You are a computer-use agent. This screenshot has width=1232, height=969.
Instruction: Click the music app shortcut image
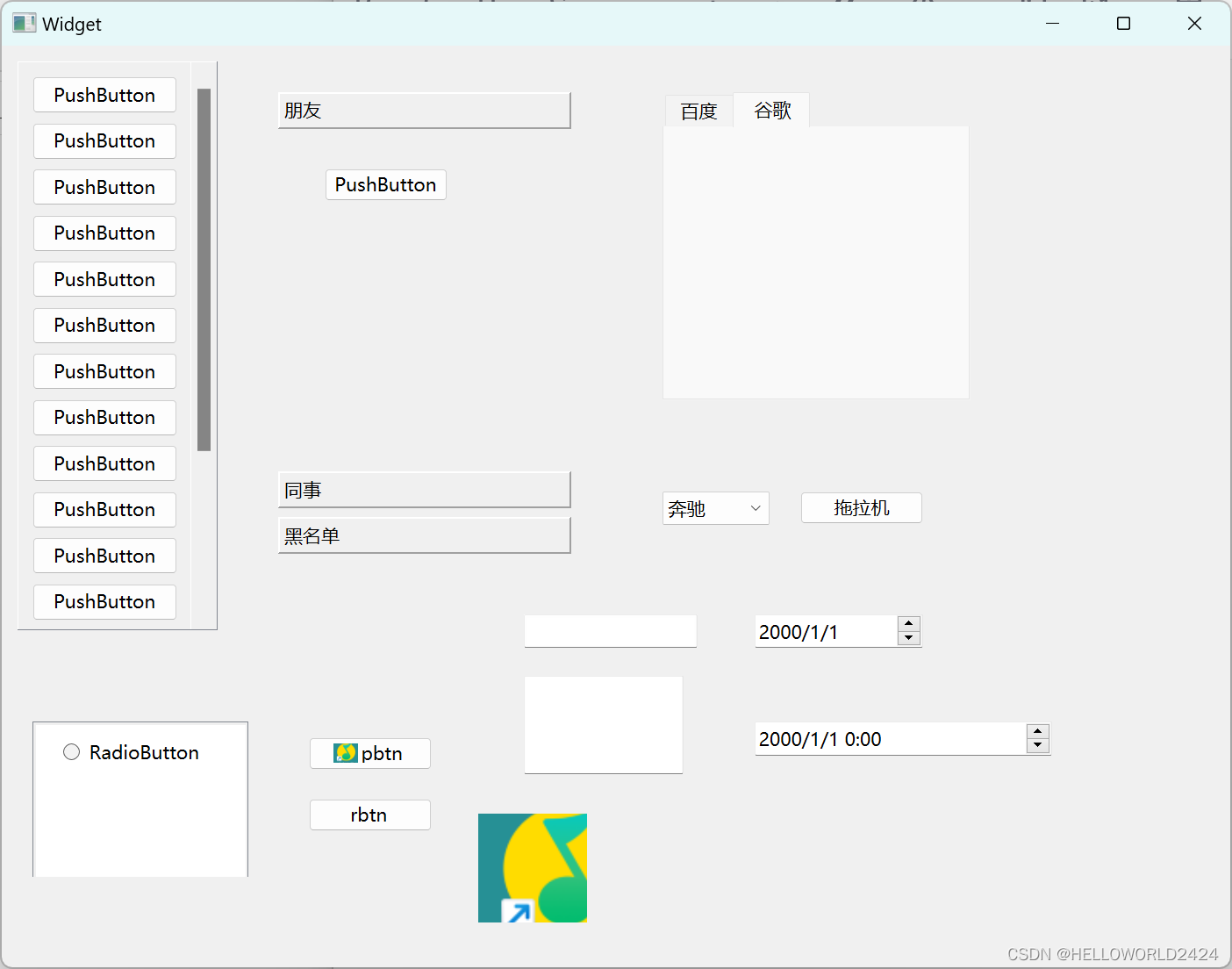[533, 868]
